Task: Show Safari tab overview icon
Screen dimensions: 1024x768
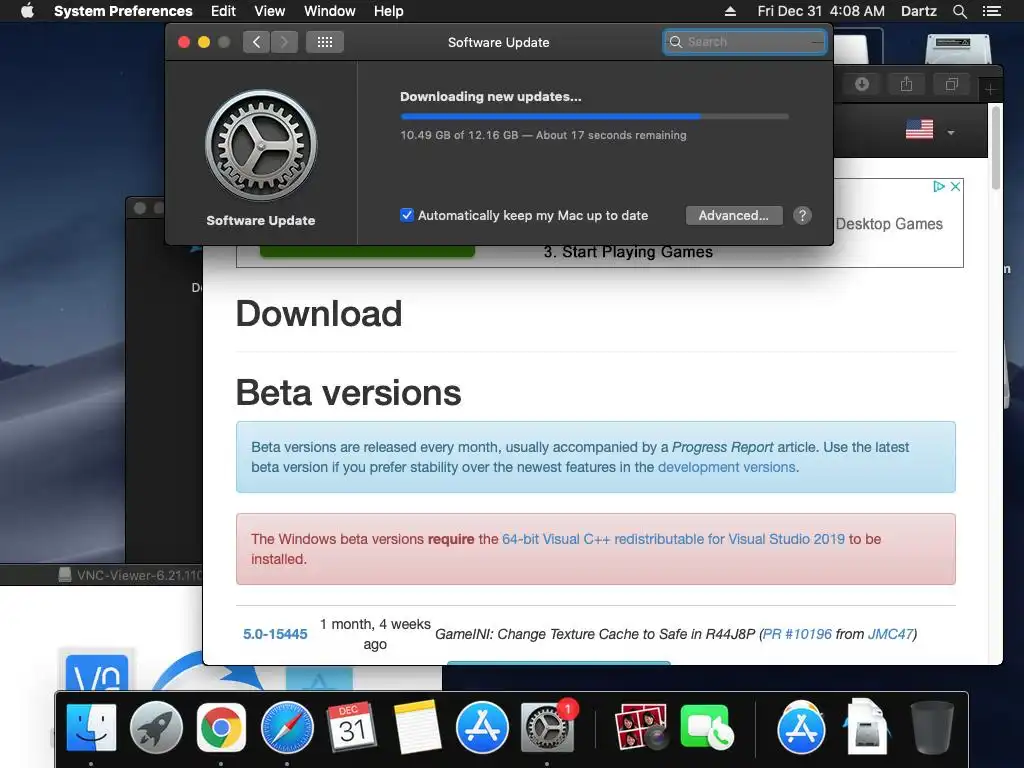Action: (952, 84)
